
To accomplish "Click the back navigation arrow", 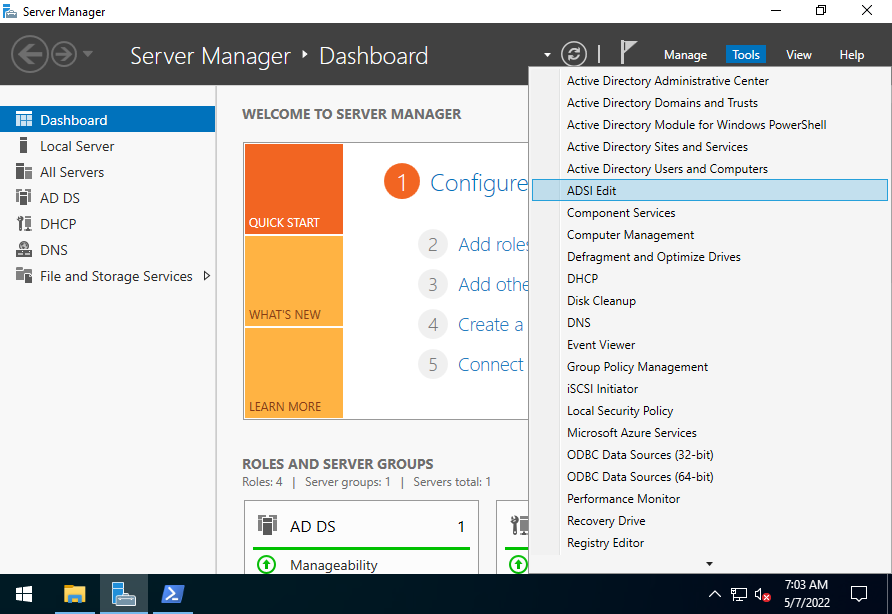I will [x=30, y=55].
